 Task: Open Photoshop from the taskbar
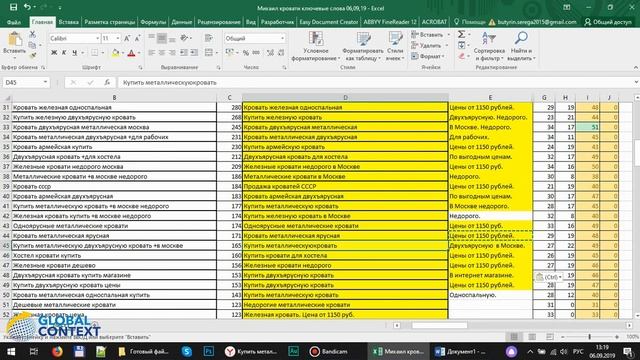pos(209,351)
